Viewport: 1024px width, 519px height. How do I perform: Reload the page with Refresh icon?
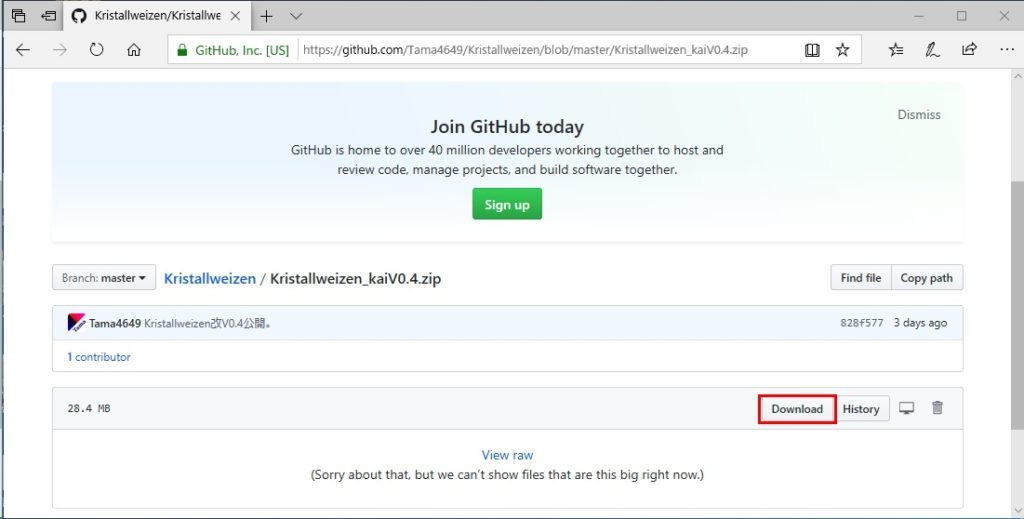[97, 50]
